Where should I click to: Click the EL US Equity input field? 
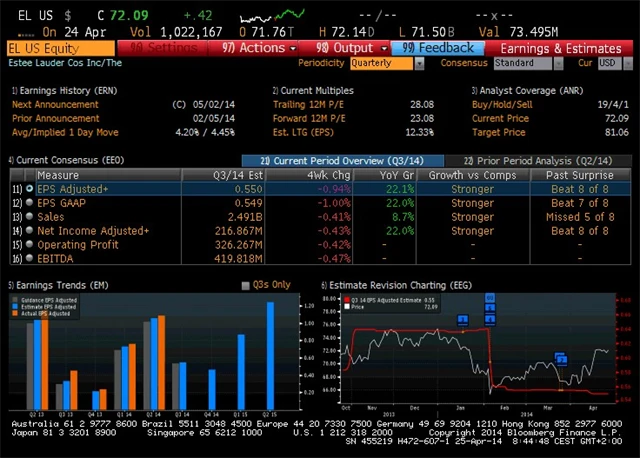tap(61, 49)
